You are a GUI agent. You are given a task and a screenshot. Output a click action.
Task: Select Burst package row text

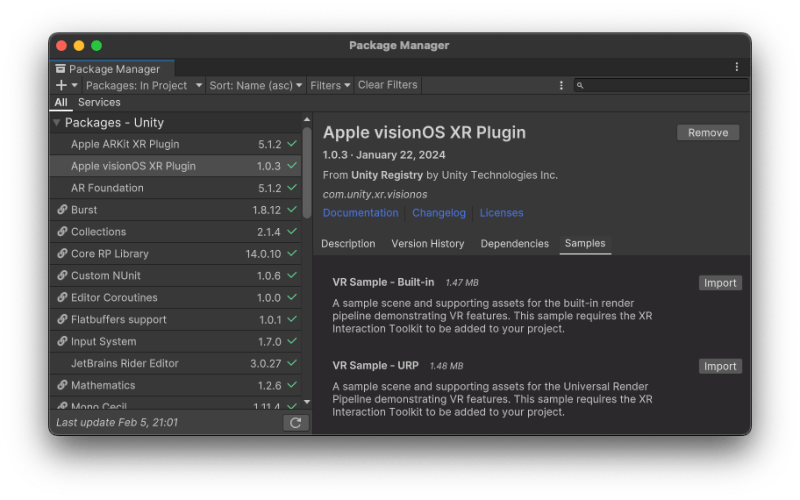(84, 210)
